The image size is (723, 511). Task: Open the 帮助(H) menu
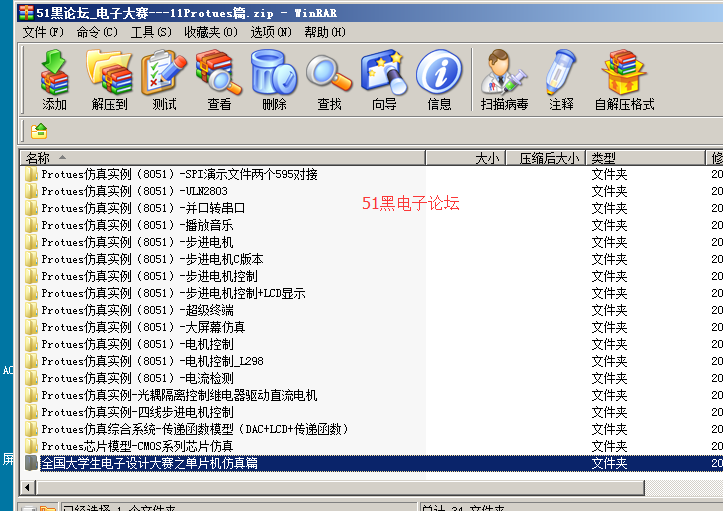point(325,32)
